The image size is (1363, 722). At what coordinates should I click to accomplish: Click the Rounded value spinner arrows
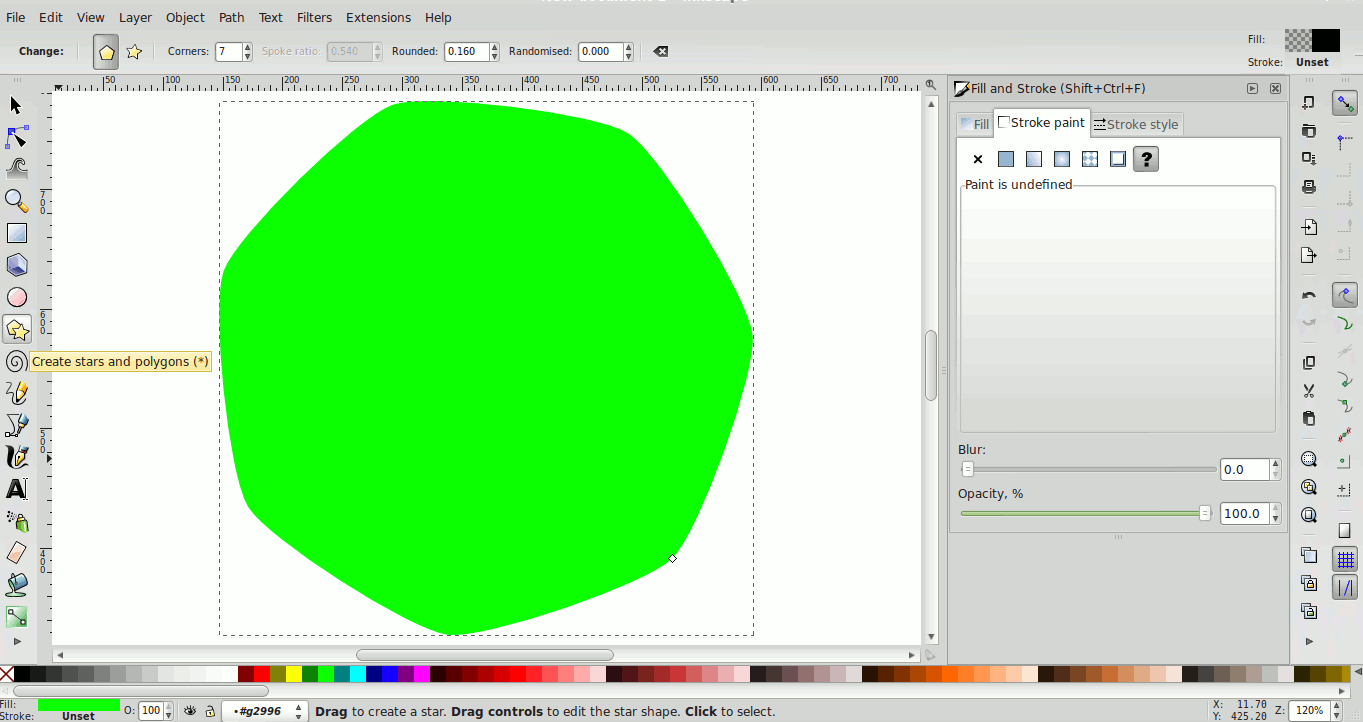[494, 51]
